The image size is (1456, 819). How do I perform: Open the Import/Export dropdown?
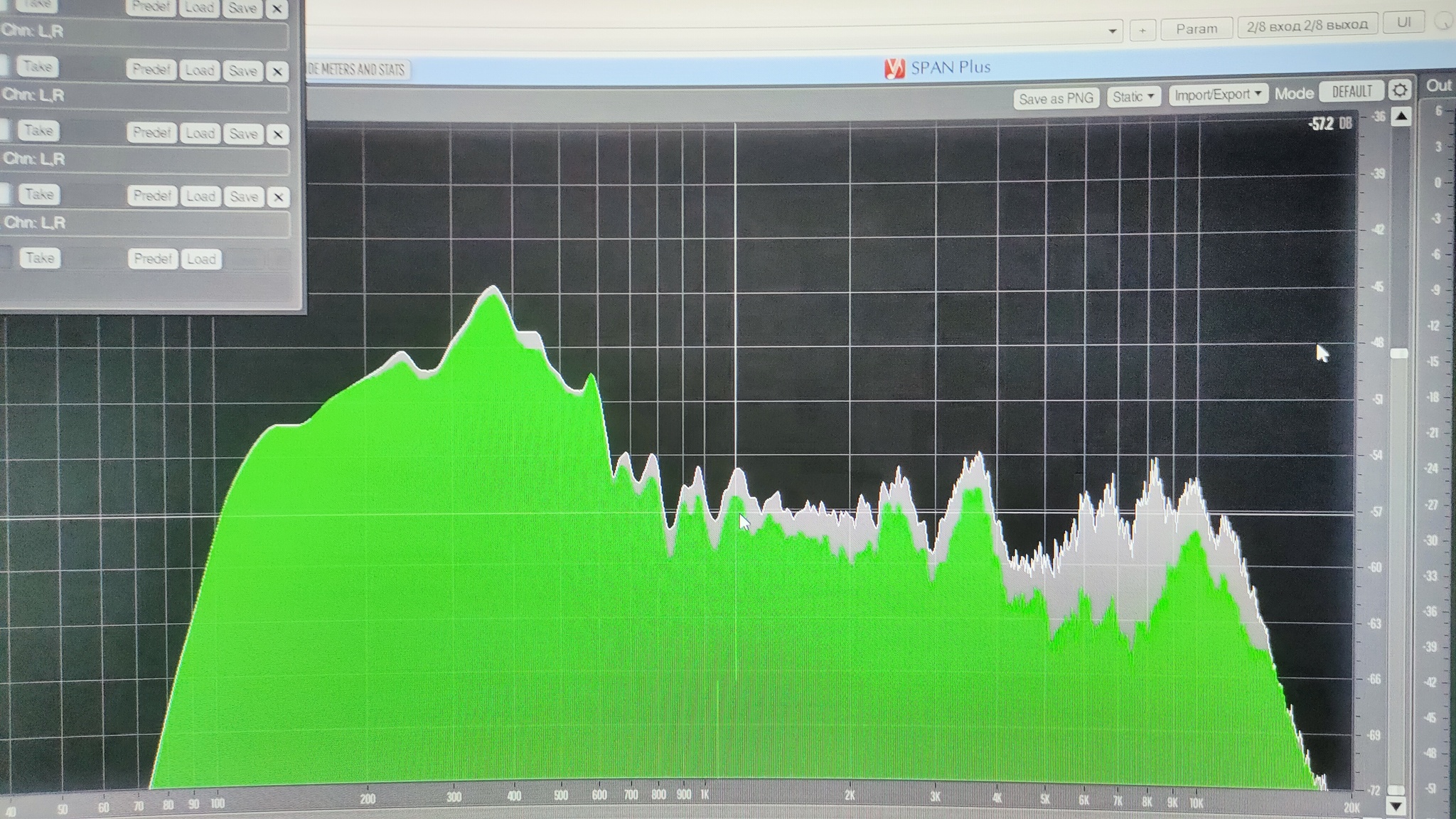[1218, 95]
